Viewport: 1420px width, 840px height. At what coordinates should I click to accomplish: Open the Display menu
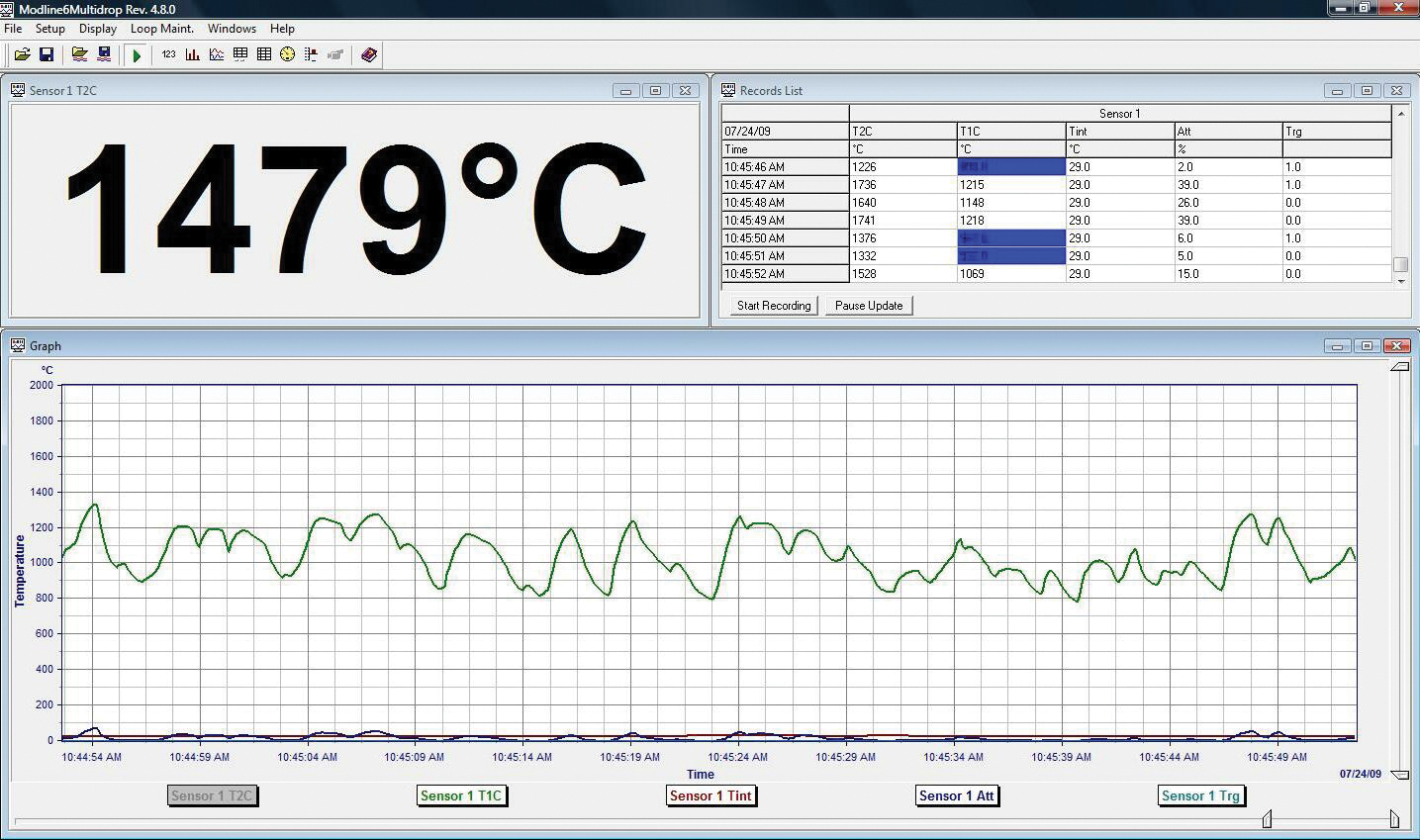coord(98,29)
